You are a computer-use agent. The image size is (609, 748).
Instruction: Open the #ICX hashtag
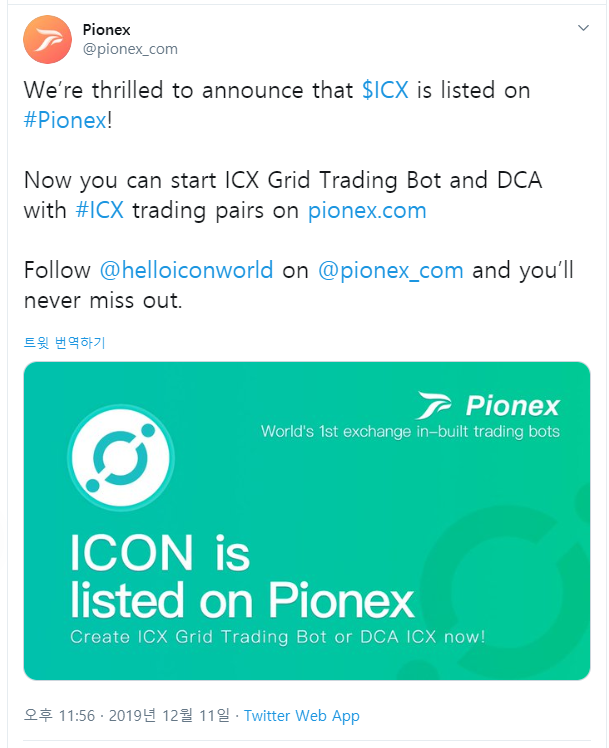pyautogui.click(x=100, y=210)
